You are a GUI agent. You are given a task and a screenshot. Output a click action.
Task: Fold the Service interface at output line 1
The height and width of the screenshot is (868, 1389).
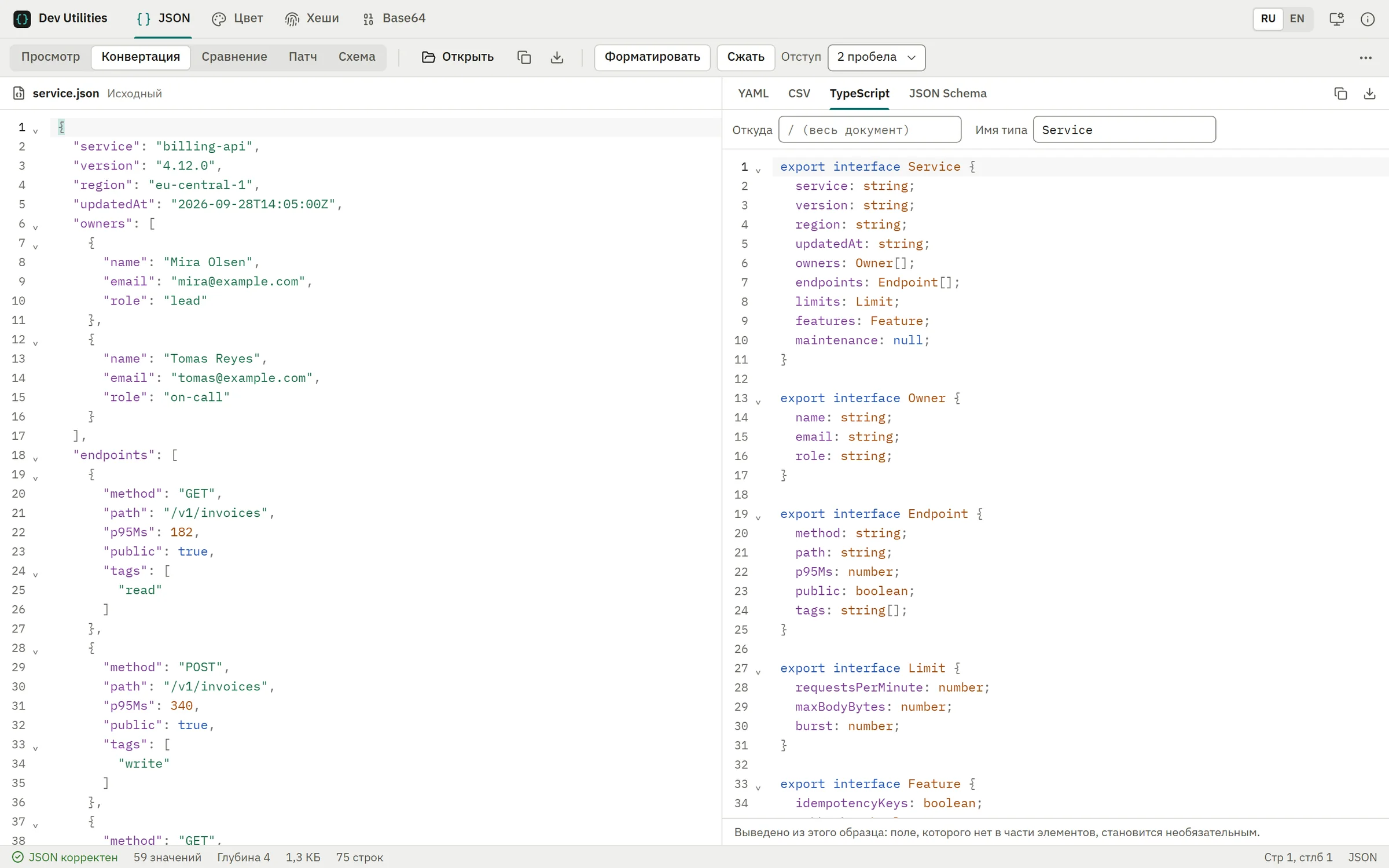[758, 170]
